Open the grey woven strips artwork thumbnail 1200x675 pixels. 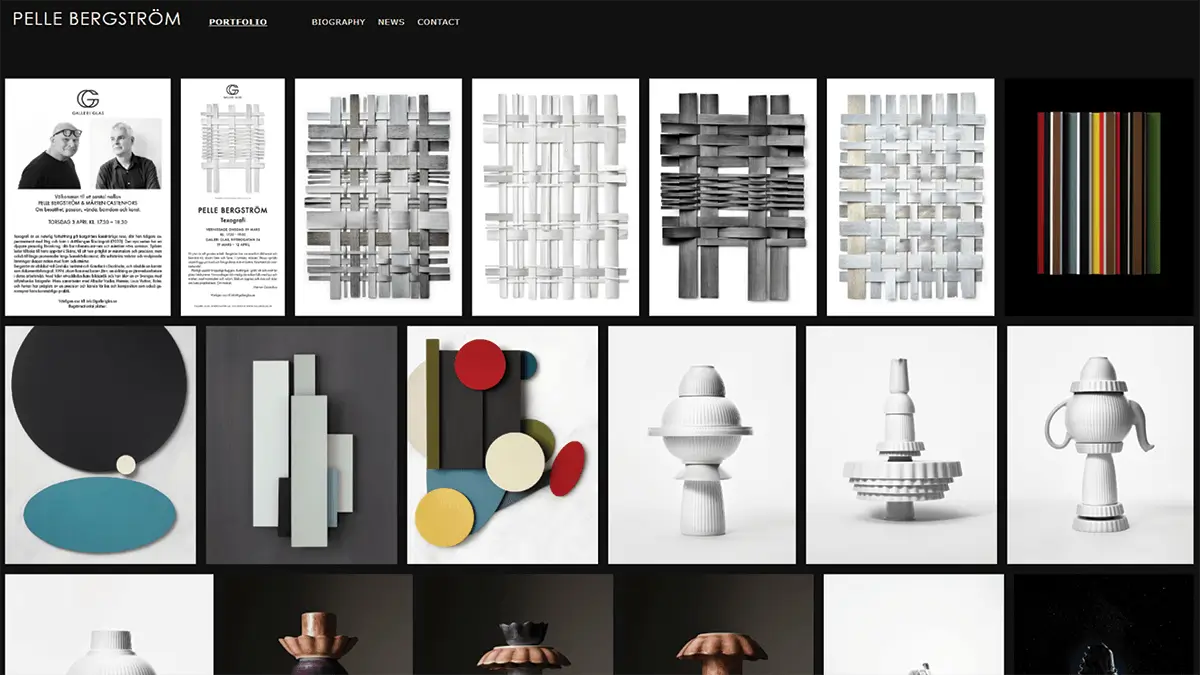(378, 197)
